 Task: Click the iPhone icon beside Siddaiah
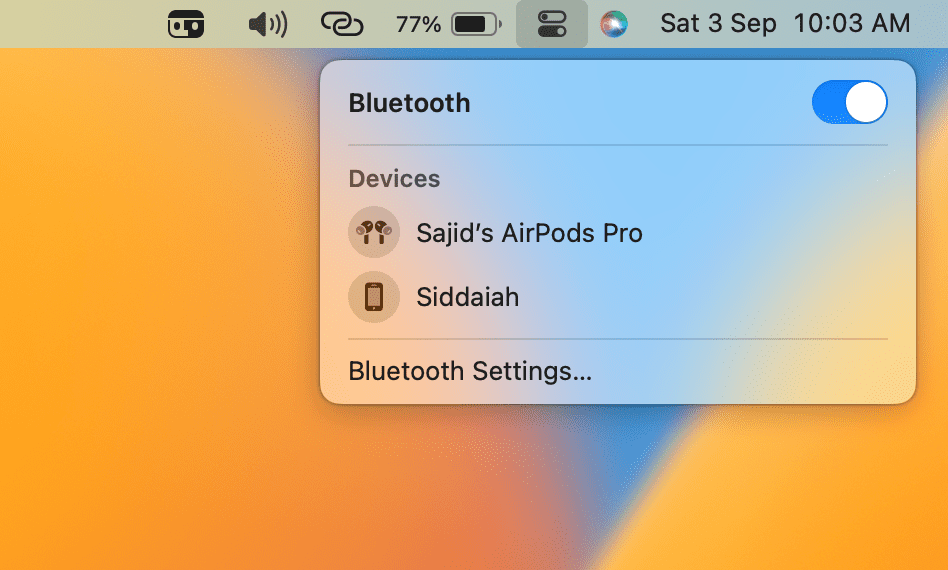pos(374,297)
